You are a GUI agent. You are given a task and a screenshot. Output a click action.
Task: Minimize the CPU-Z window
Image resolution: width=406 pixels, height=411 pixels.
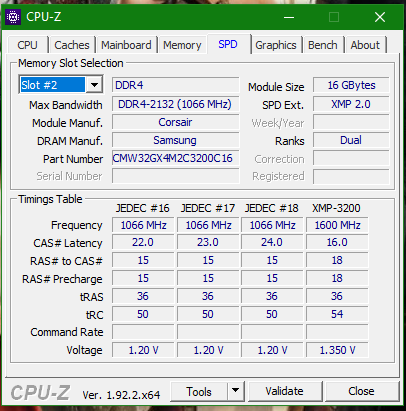[289, 17]
